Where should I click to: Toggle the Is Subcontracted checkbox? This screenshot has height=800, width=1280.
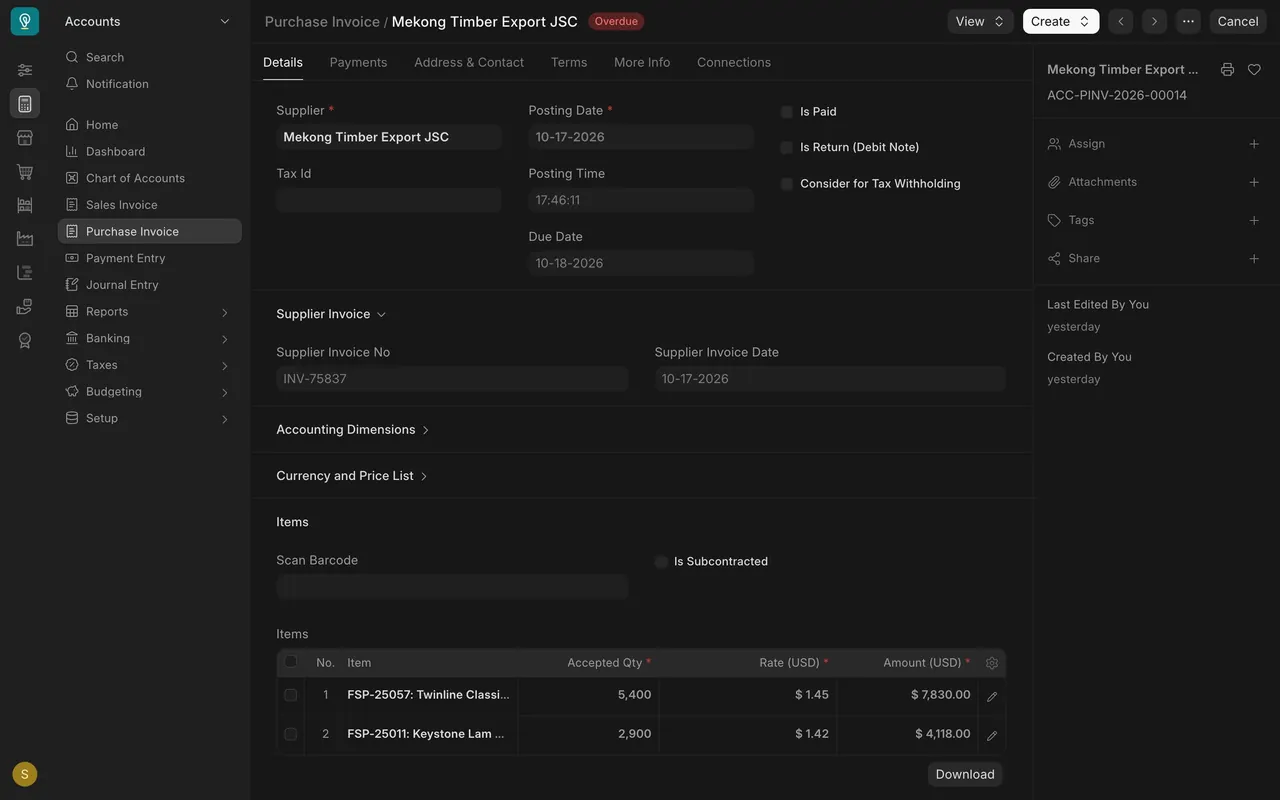[x=661, y=562]
